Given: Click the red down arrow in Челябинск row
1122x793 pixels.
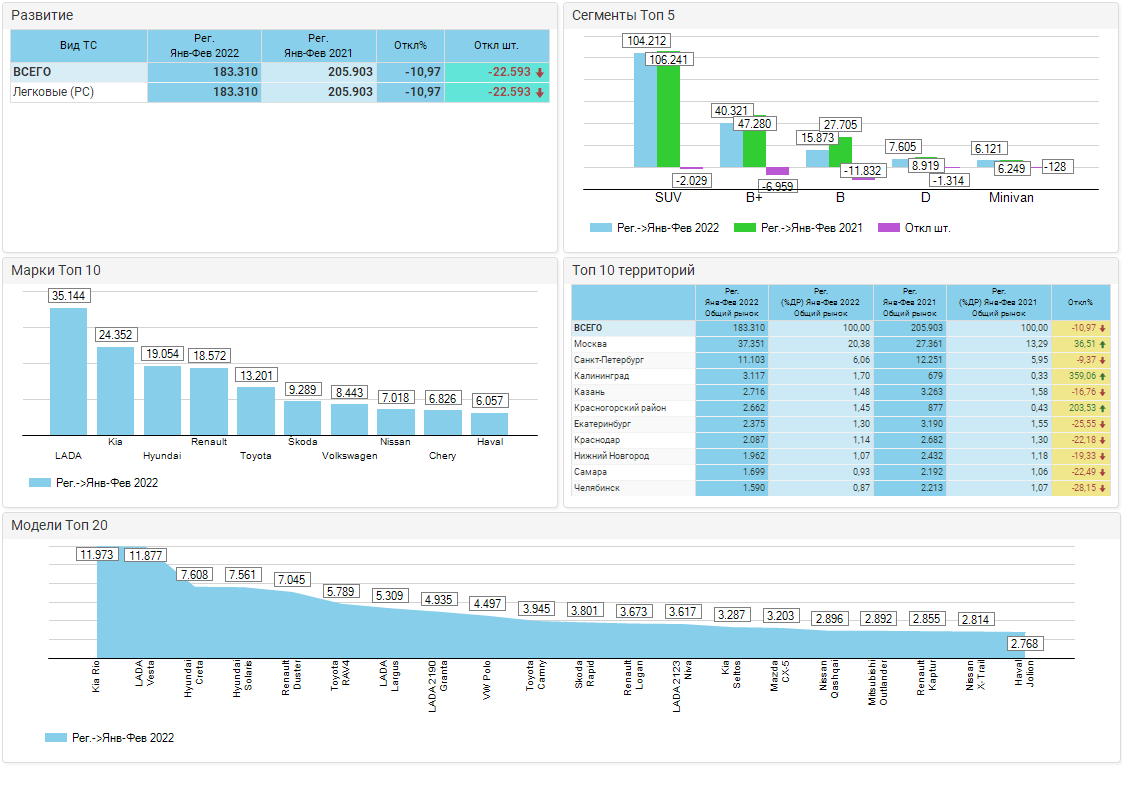Looking at the screenshot, I should click(1102, 488).
